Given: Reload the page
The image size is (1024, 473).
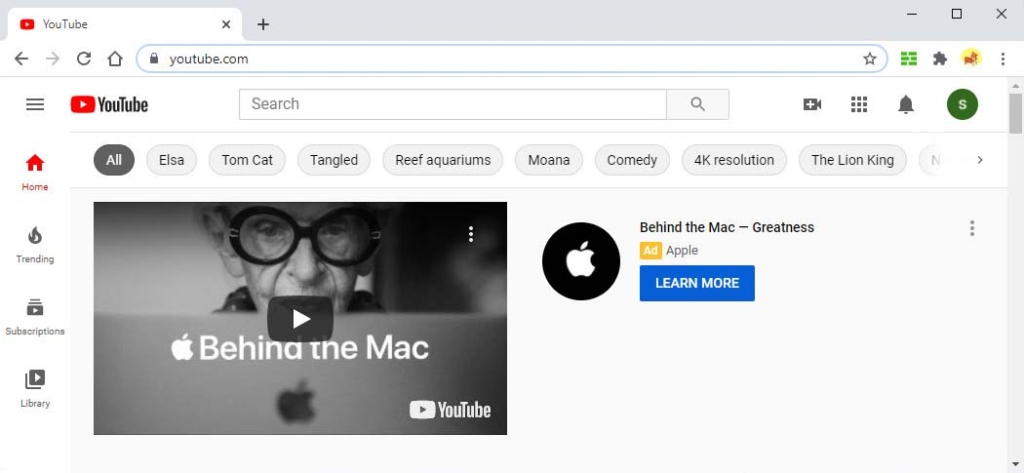Looking at the screenshot, I should pyautogui.click(x=84, y=59).
